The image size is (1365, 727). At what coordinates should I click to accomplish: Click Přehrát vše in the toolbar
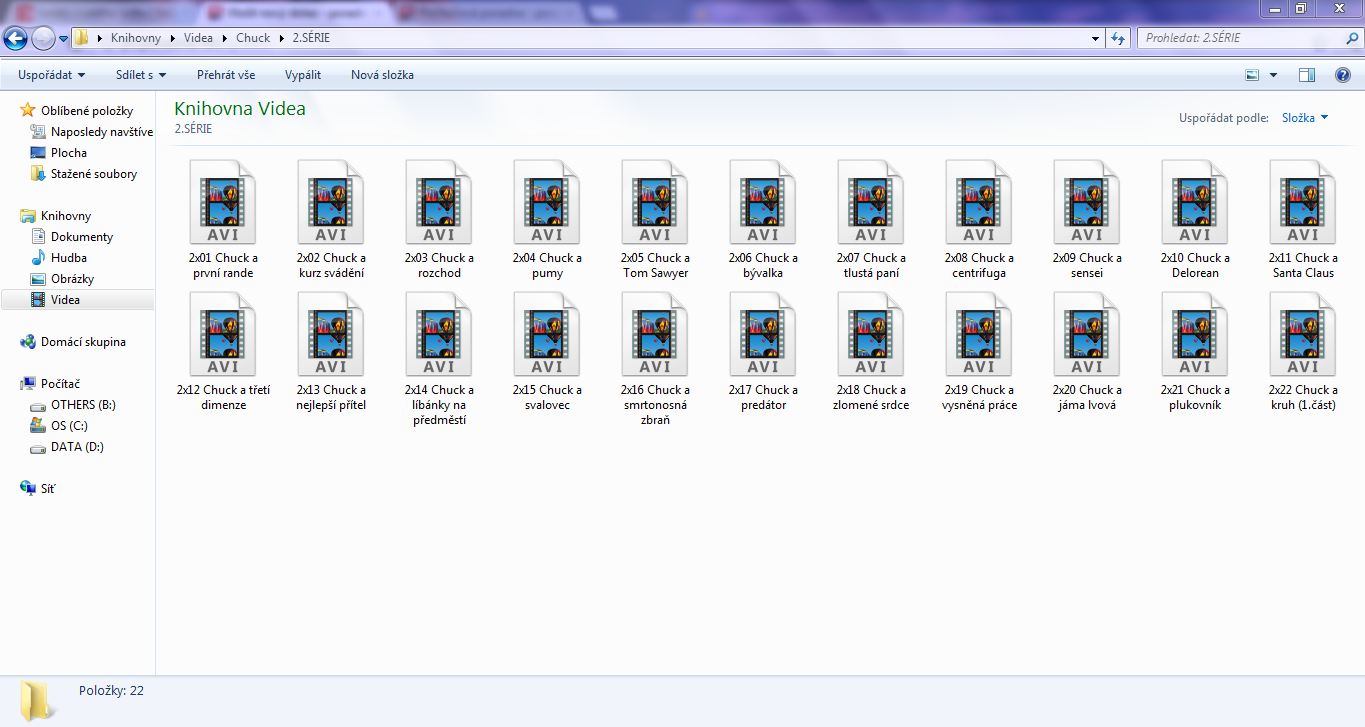click(x=226, y=75)
